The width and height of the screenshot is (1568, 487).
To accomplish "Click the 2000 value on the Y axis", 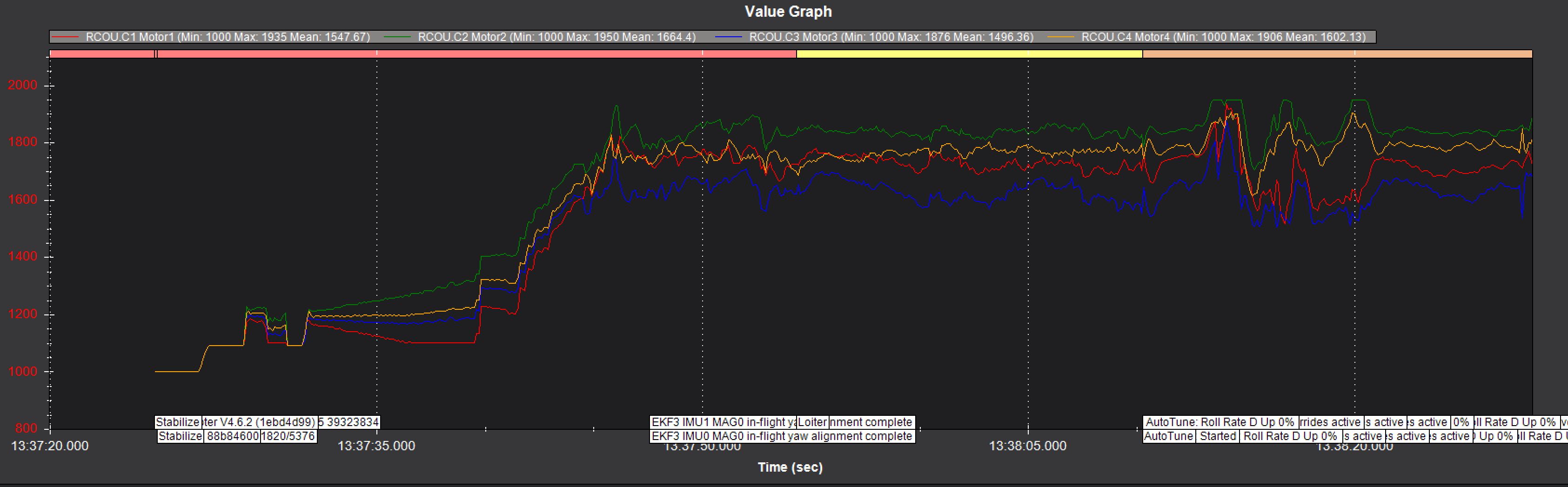I will [x=22, y=85].
